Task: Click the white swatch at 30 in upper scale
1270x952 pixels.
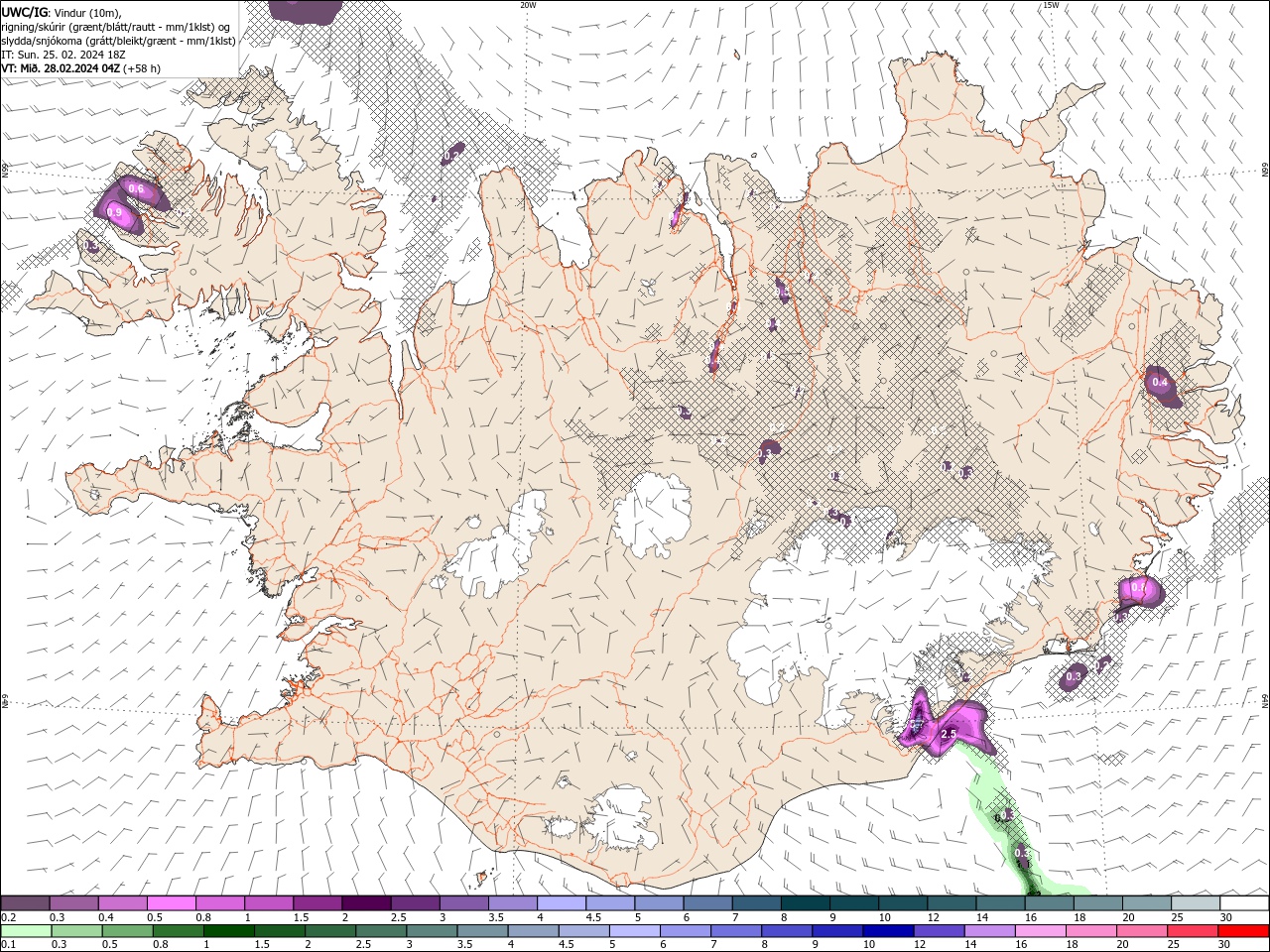Action: click(x=1244, y=903)
